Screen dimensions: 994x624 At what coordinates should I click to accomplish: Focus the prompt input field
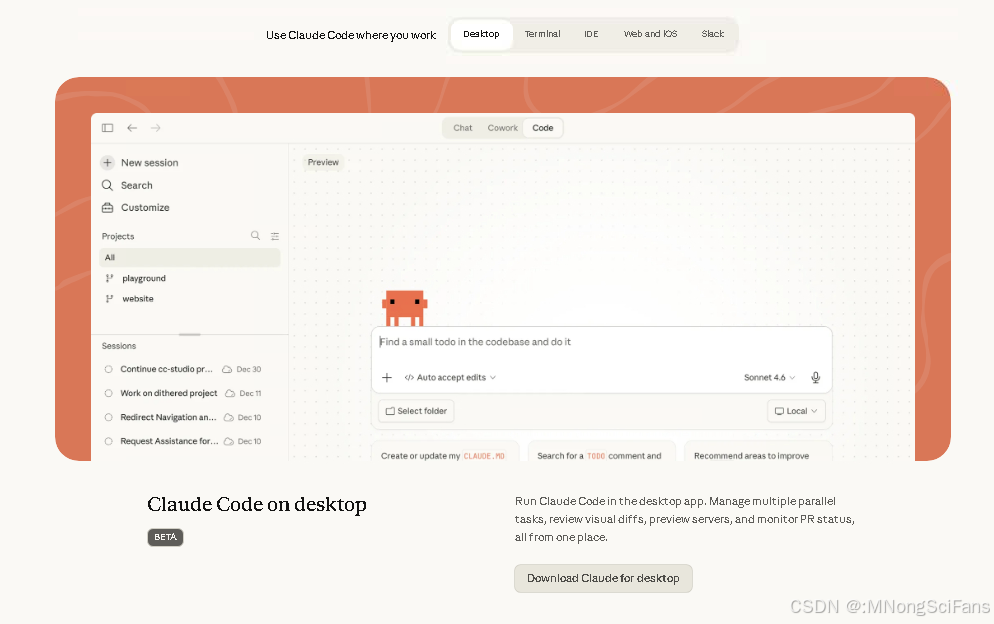pos(601,342)
